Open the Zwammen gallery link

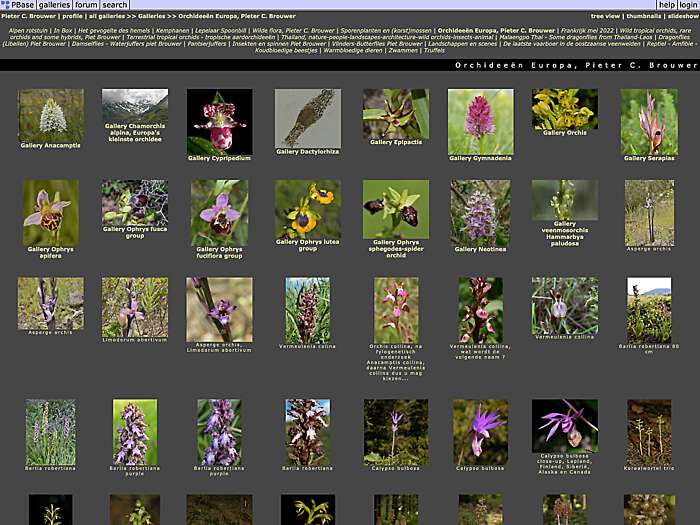click(x=403, y=50)
